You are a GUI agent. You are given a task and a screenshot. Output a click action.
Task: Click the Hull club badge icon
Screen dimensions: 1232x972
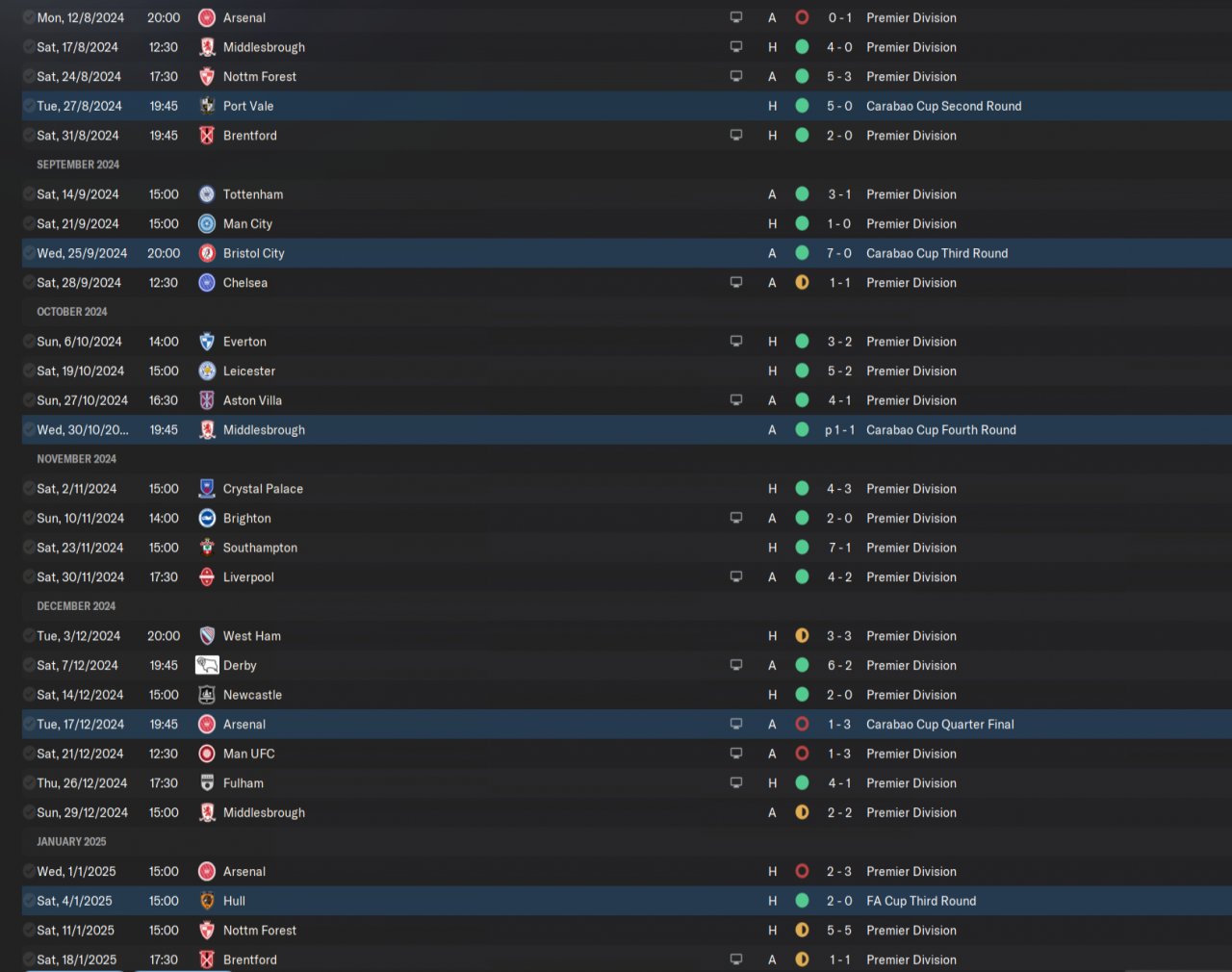[206, 901]
